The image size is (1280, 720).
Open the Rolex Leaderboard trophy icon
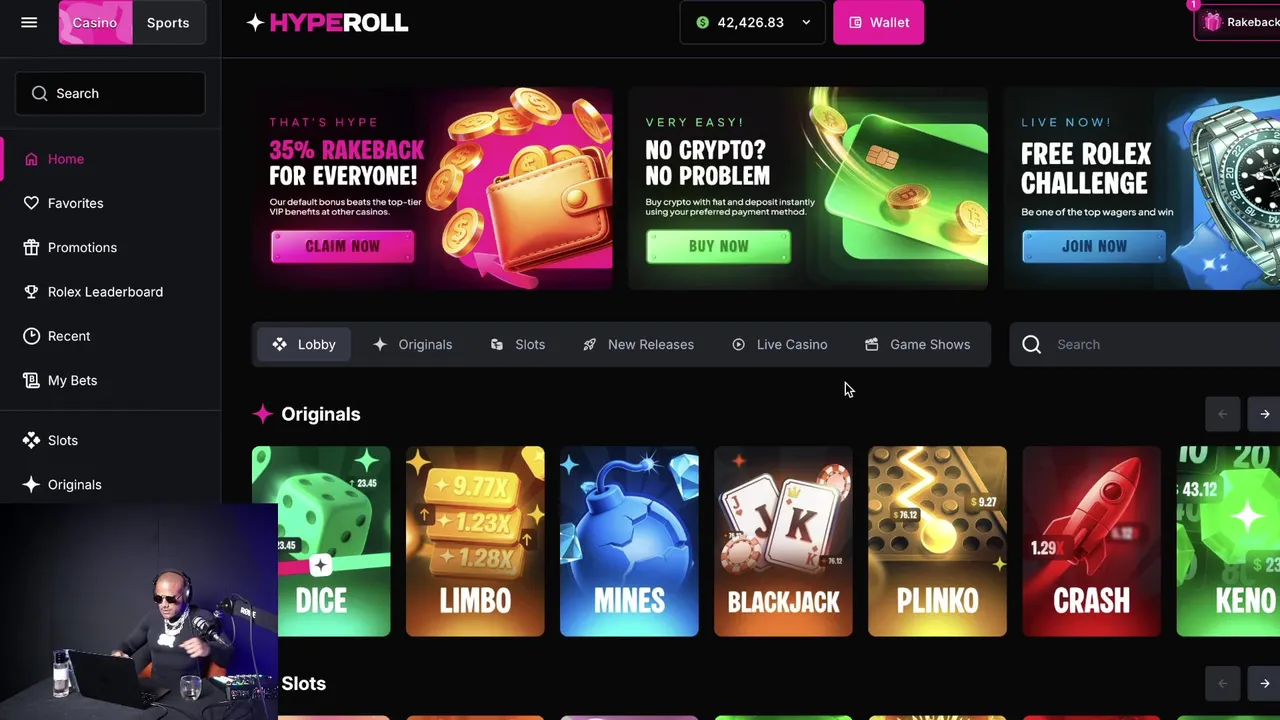[x=31, y=292]
